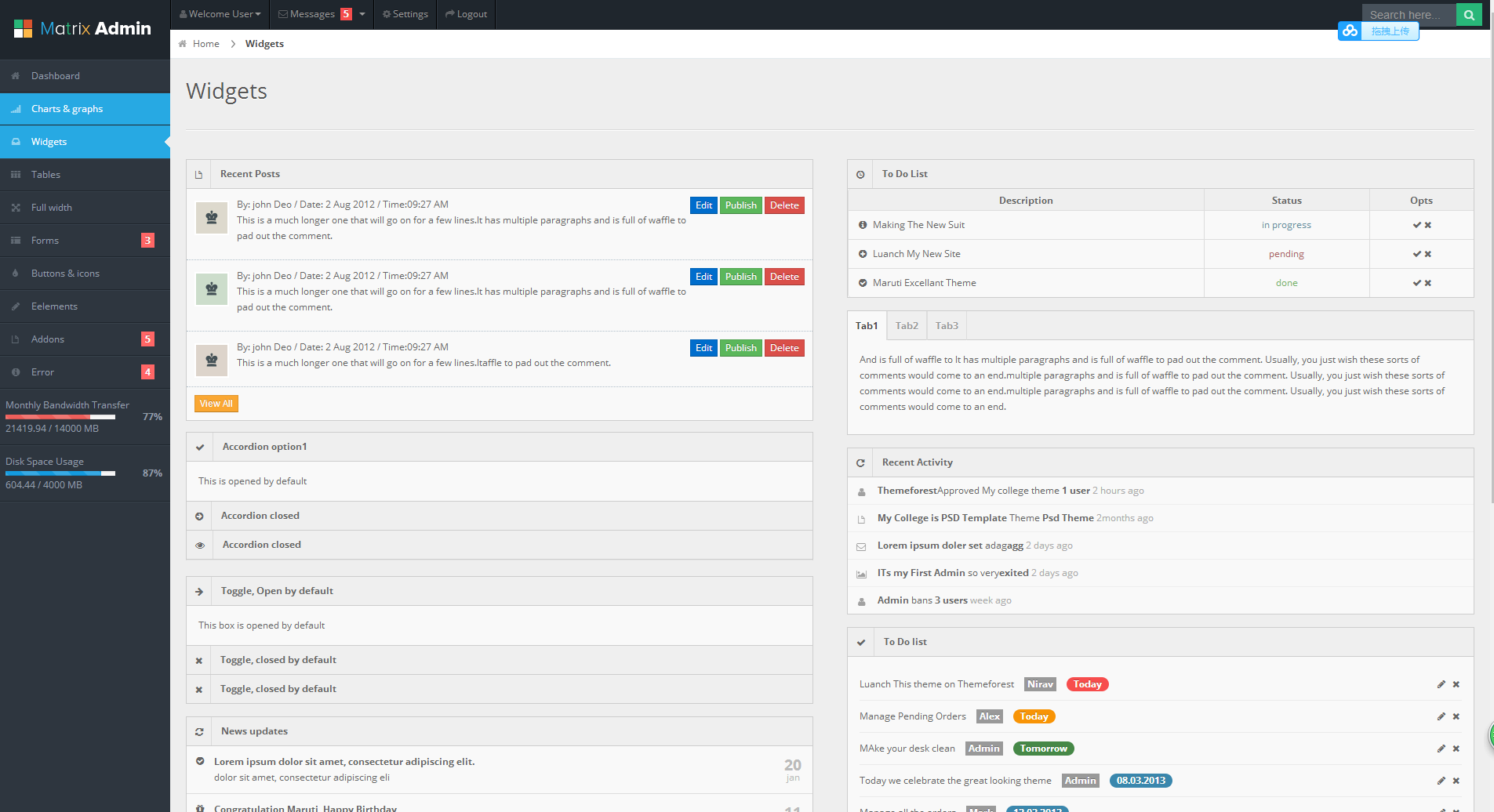Collapse Toggle, Open by default section

tap(500, 591)
